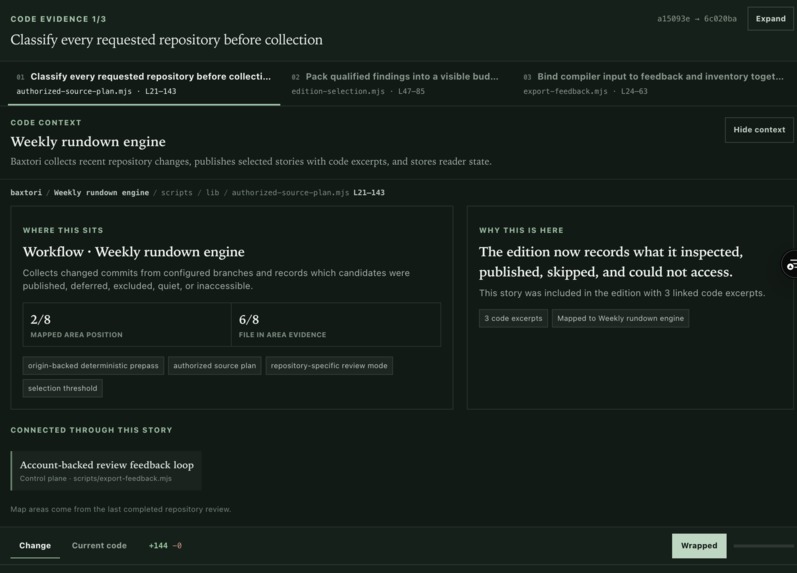The height and width of the screenshot is (573, 797).
Task: Toggle the Wrapped line mode
Action: click(x=699, y=546)
